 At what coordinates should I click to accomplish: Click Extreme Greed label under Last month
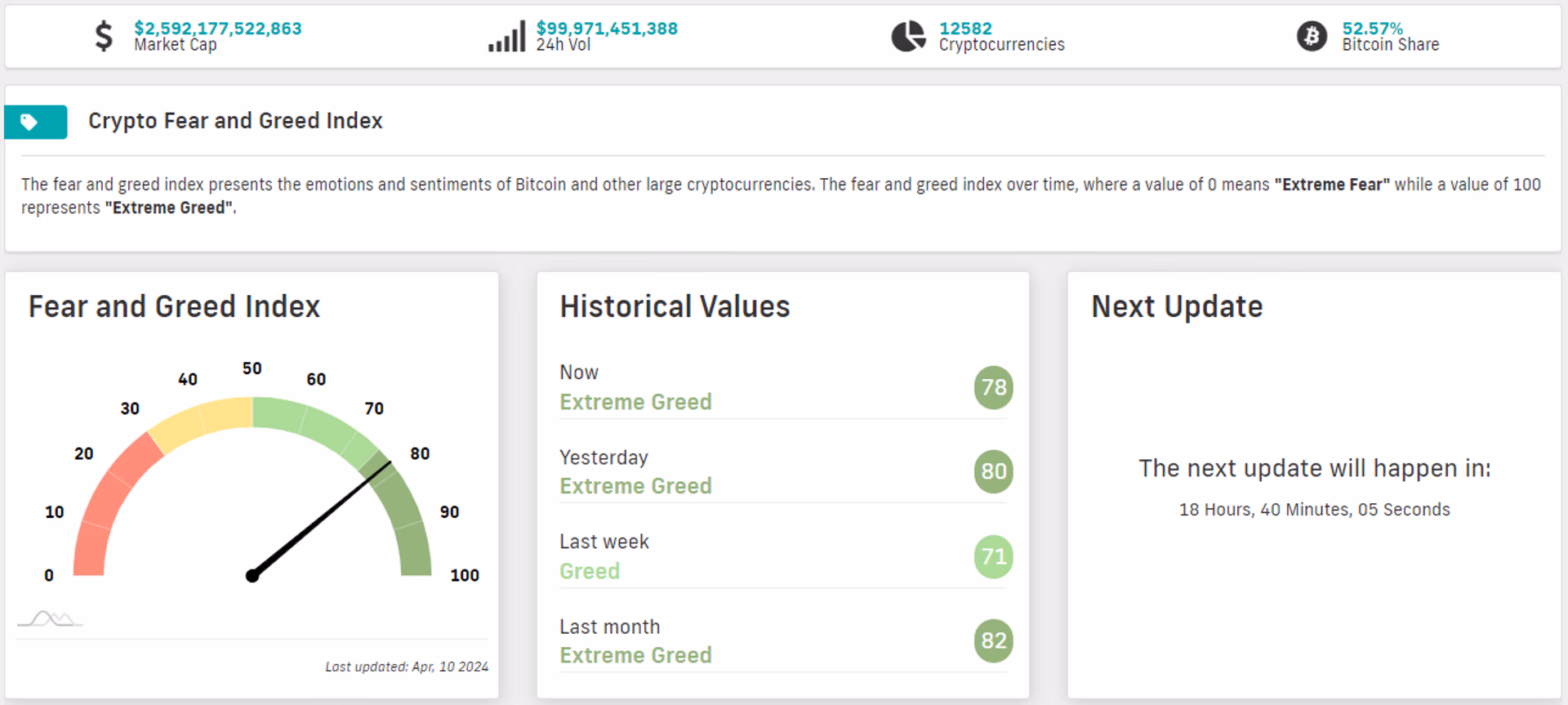coord(635,655)
